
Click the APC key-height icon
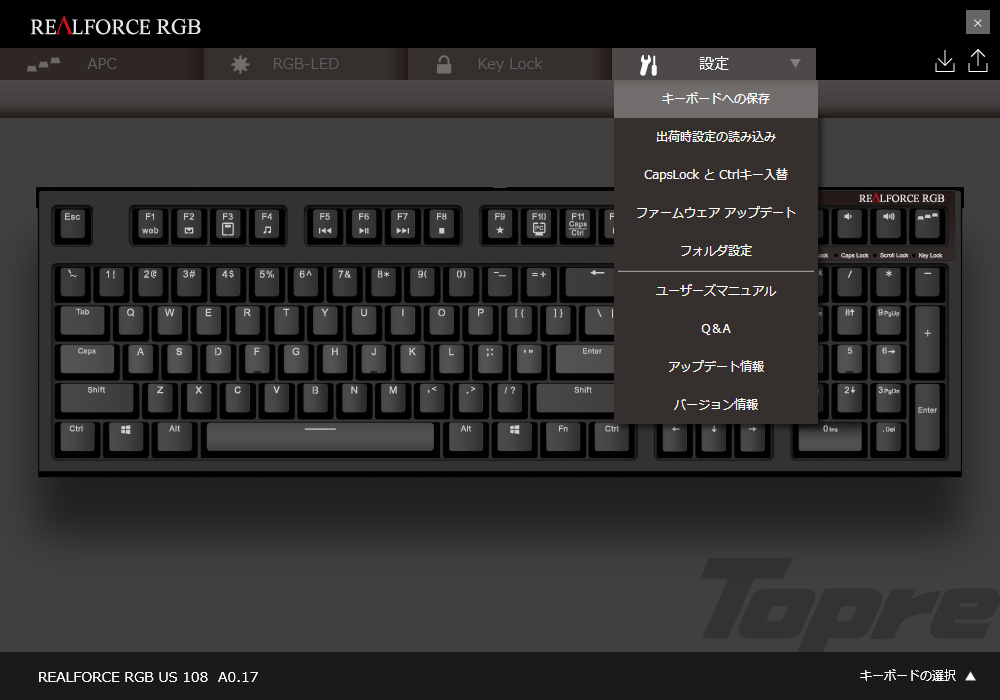pyautogui.click(x=43, y=64)
